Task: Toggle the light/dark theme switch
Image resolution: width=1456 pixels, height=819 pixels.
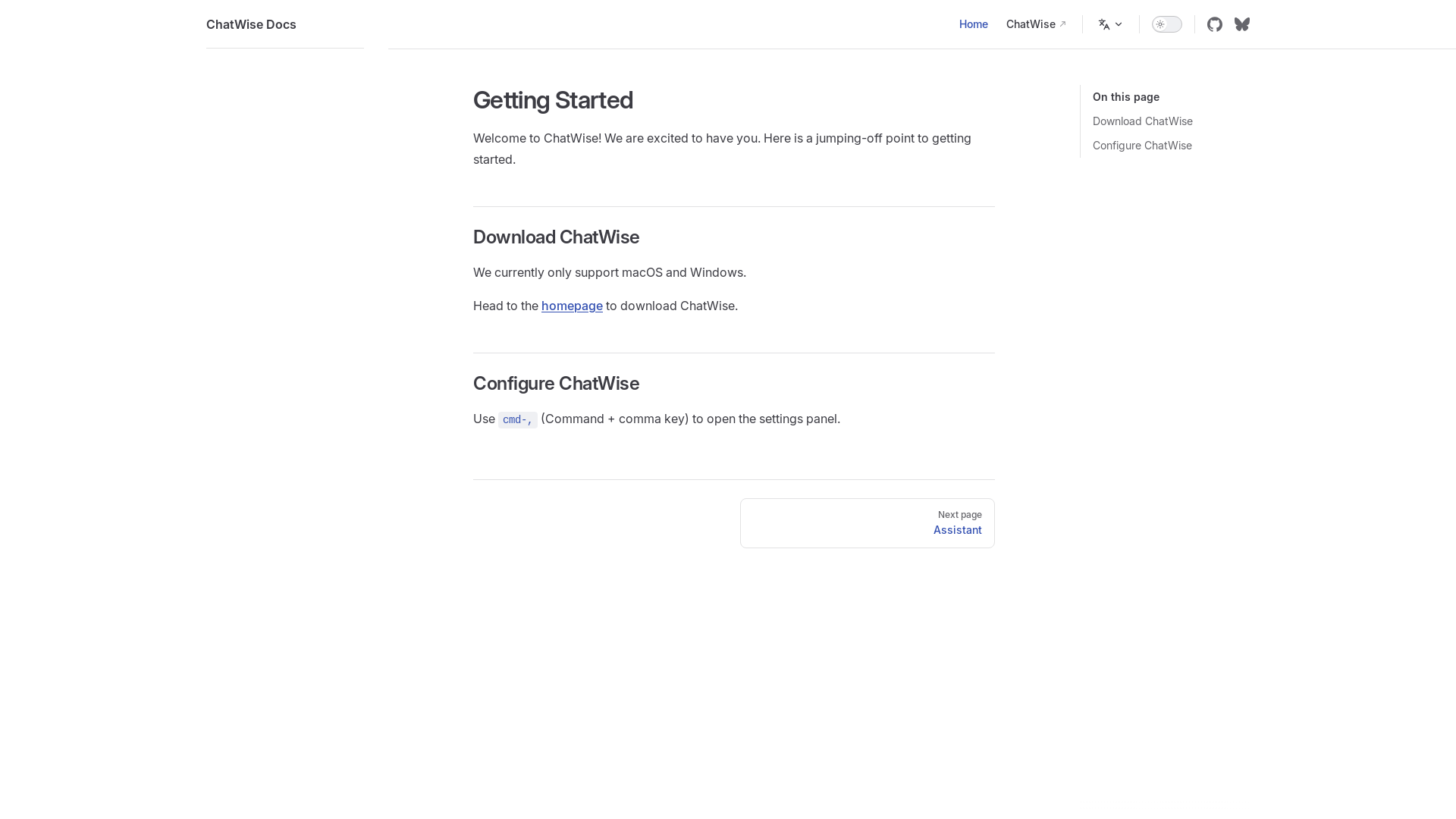Action: (1167, 24)
